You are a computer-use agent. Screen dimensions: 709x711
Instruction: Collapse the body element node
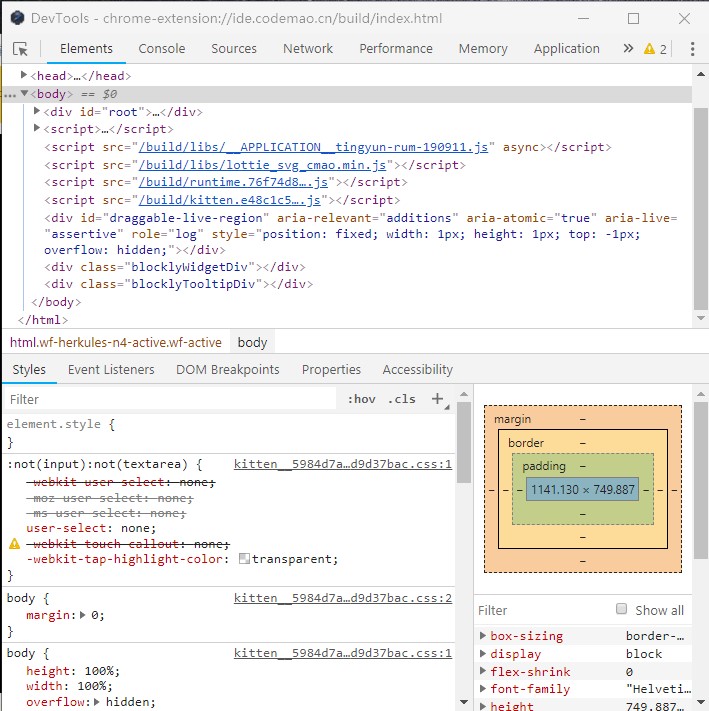pyautogui.click(x=25, y=93)
